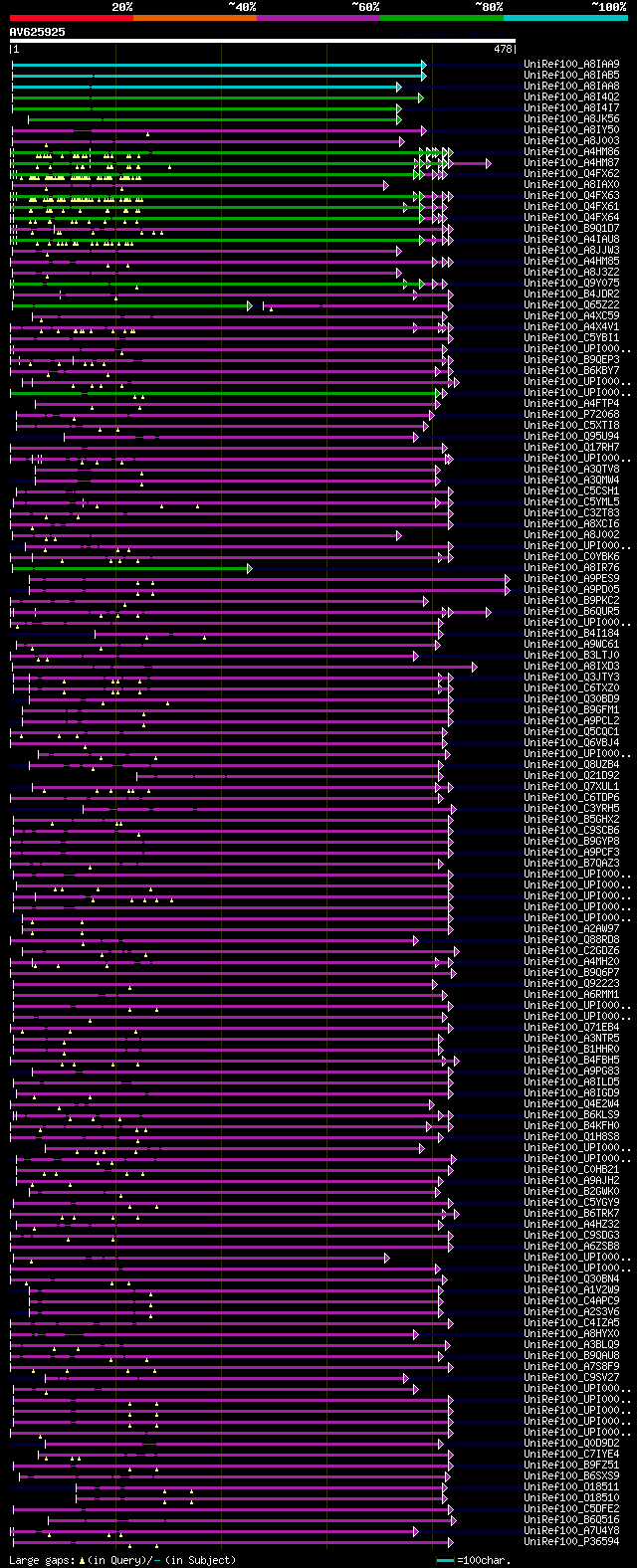The height and width of the screenshot is (1568, 637).
Task: Click UniRef100_Q1H8S8 label
Action: tap(571, 1136)
